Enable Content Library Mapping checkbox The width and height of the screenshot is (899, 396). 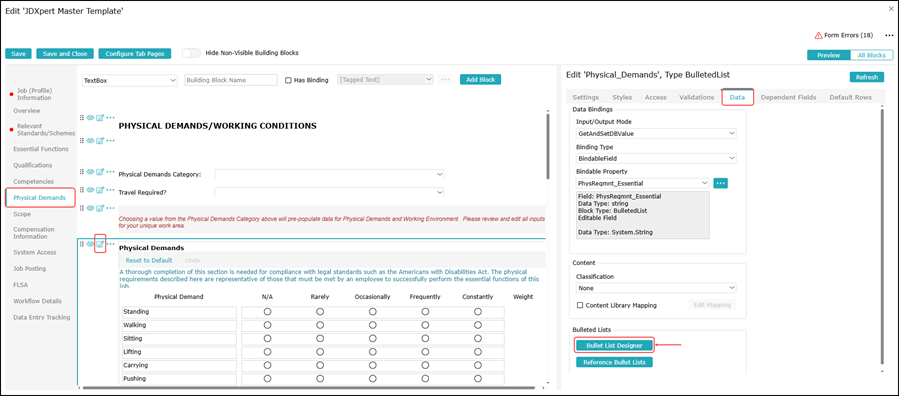pos(580,305)
